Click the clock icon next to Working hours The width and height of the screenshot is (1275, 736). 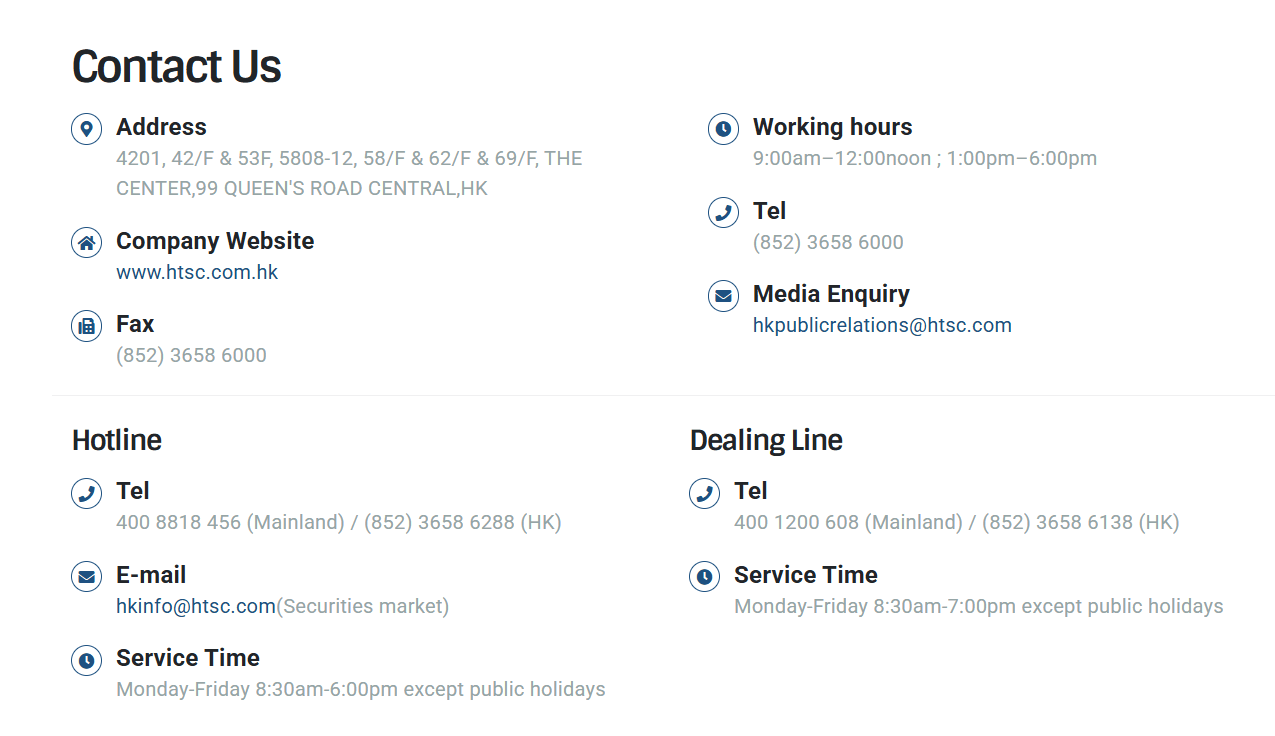pos(724,129)
